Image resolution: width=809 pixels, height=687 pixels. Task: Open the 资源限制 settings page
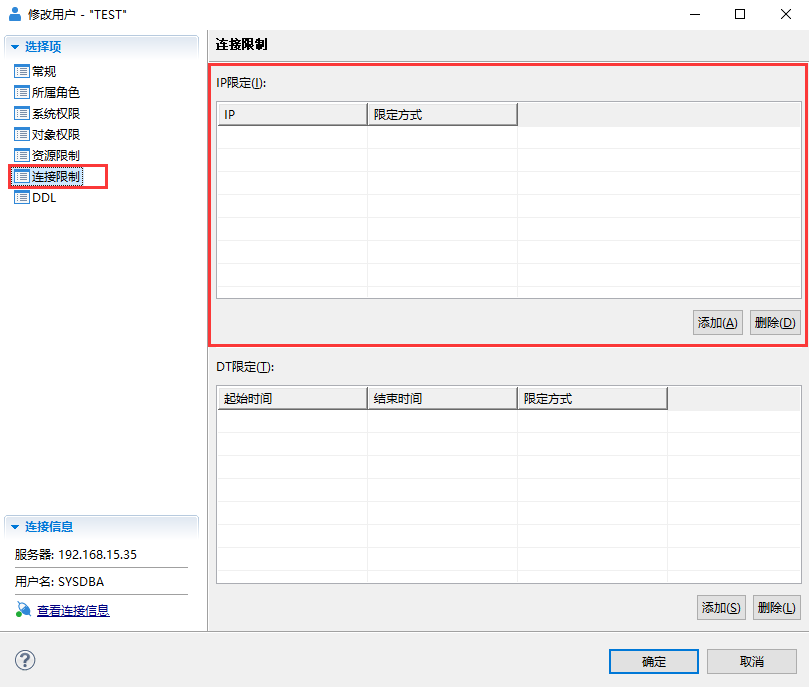(56, 155)
